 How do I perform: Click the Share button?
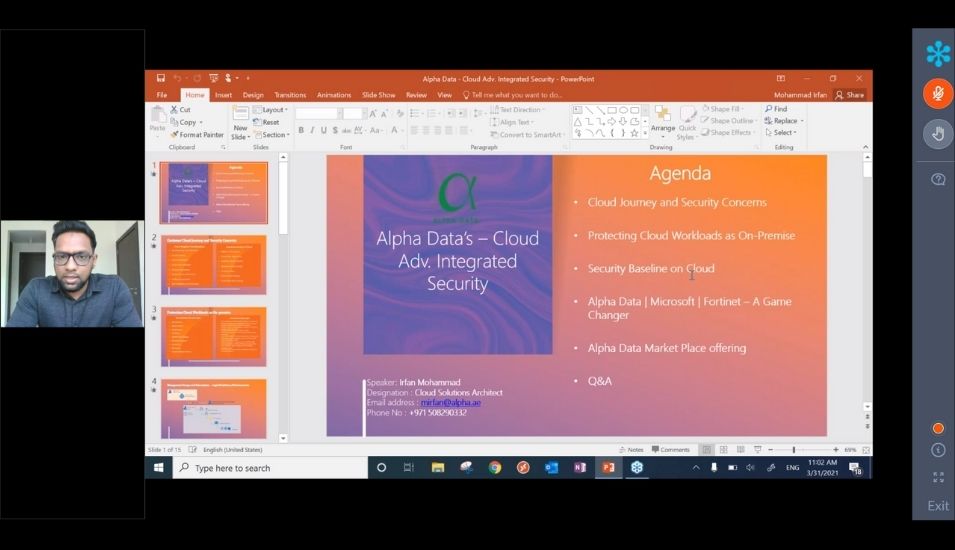point(850,95)
